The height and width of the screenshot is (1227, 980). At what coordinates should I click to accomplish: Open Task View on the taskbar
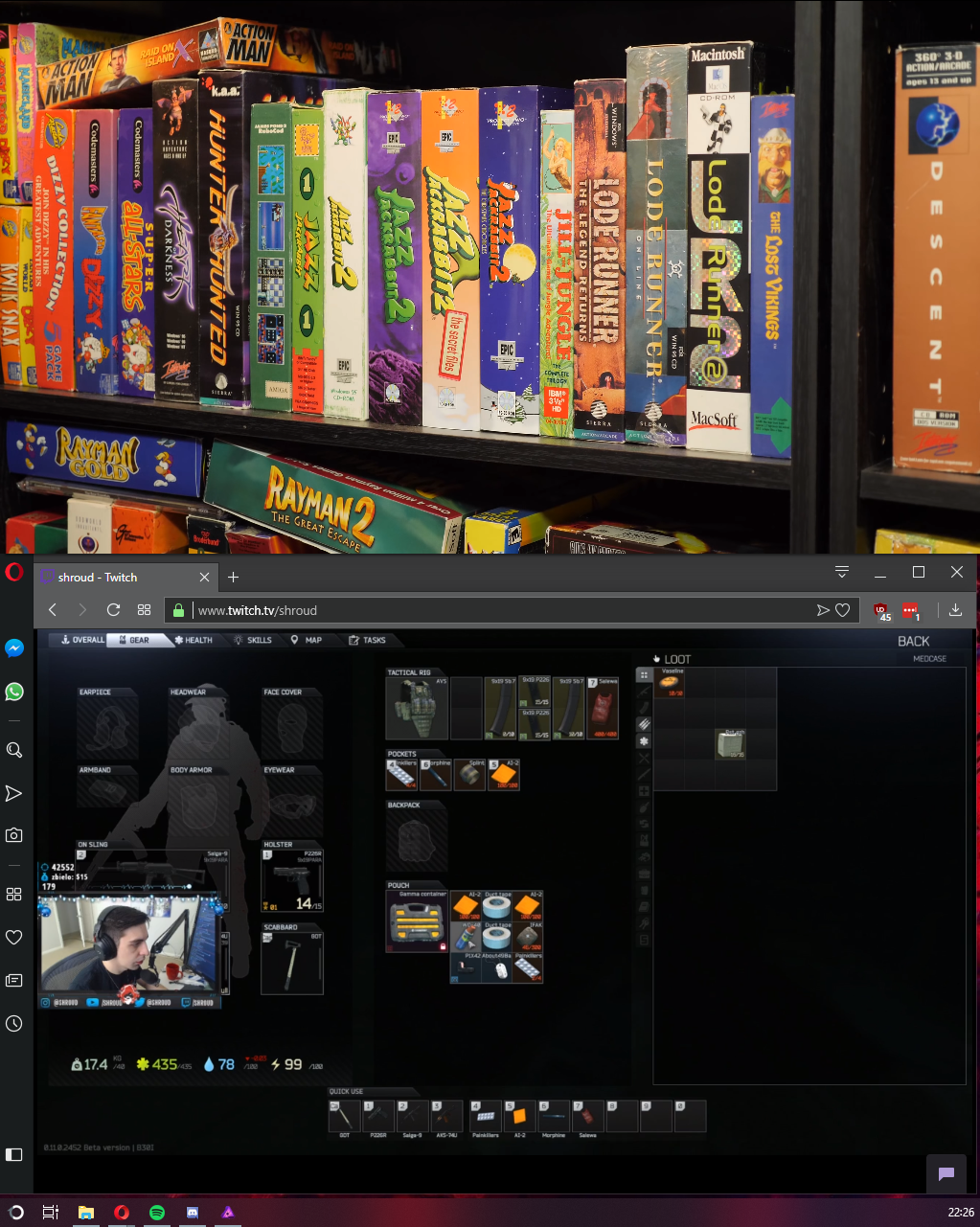point(52,1212)
